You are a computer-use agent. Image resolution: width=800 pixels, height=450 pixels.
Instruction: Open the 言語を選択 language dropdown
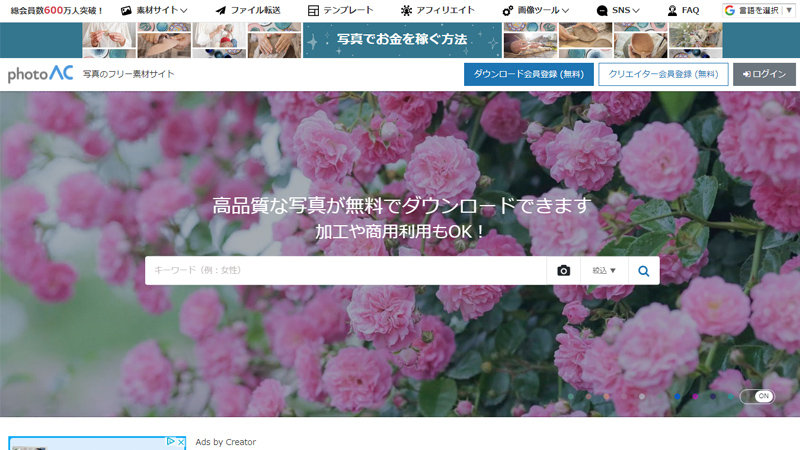coord(758,11)
